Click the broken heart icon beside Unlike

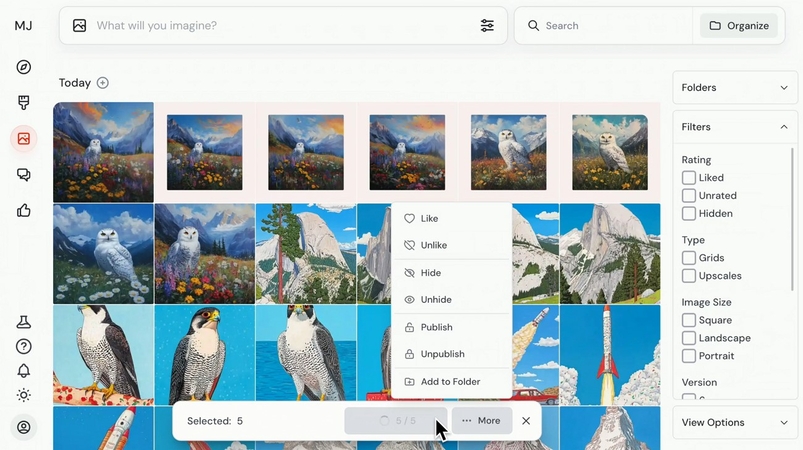409,245
